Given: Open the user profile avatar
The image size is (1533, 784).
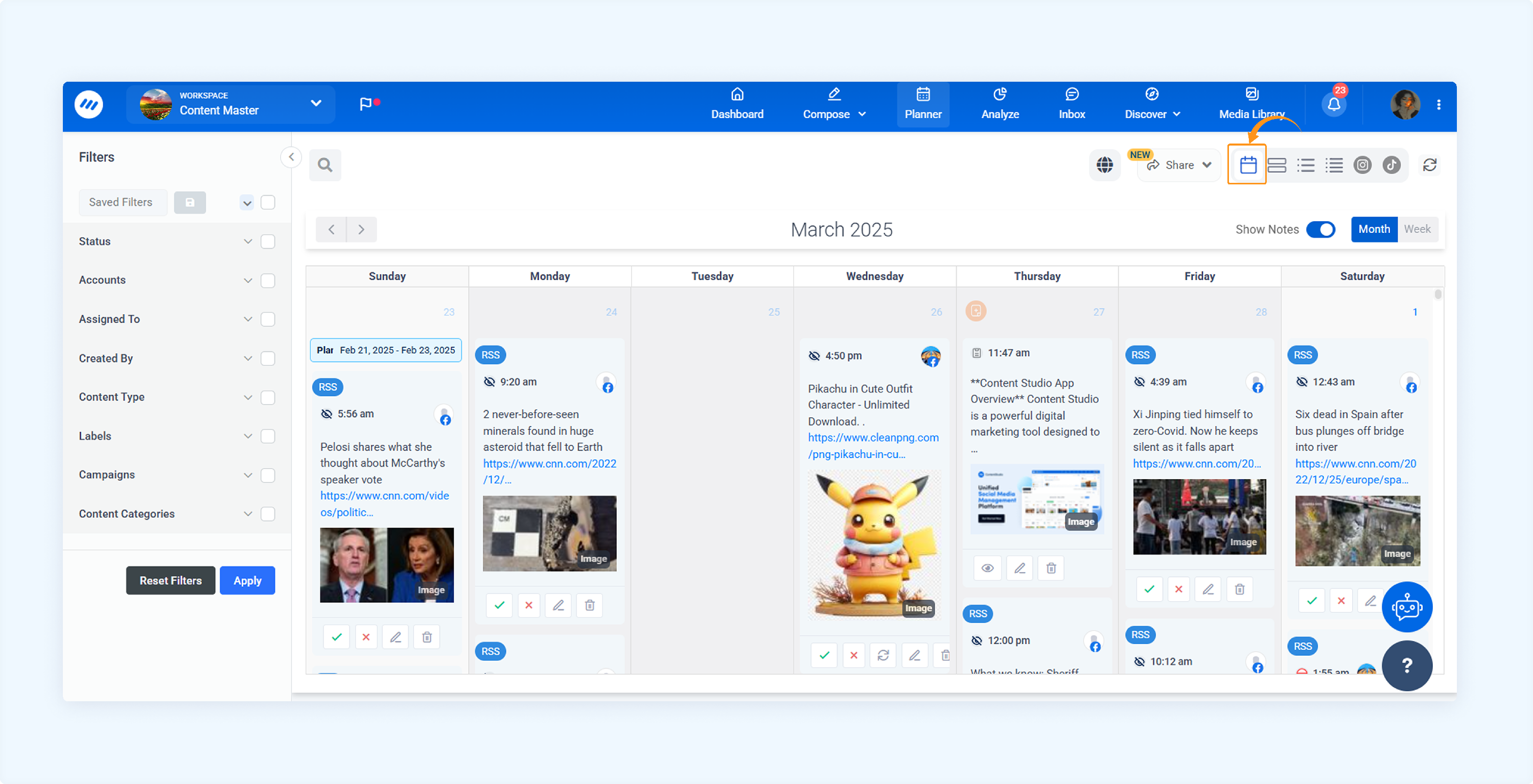Looking at the screenshot, I should [1404, 105].
